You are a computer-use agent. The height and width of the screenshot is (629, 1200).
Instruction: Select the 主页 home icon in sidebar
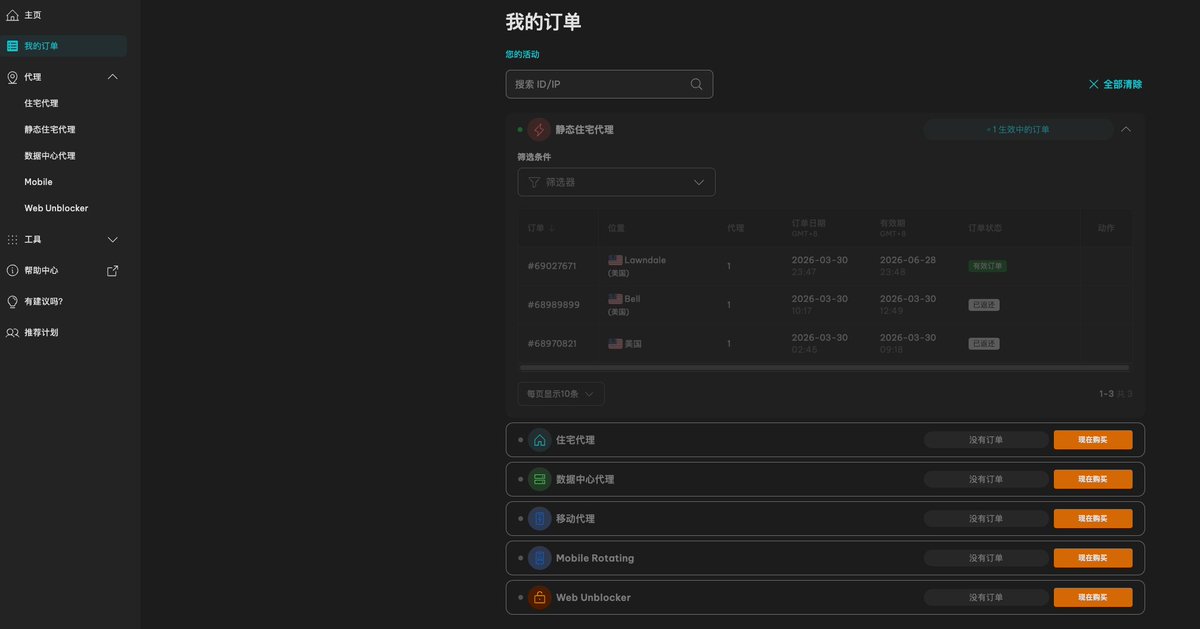tap(11, 15)
